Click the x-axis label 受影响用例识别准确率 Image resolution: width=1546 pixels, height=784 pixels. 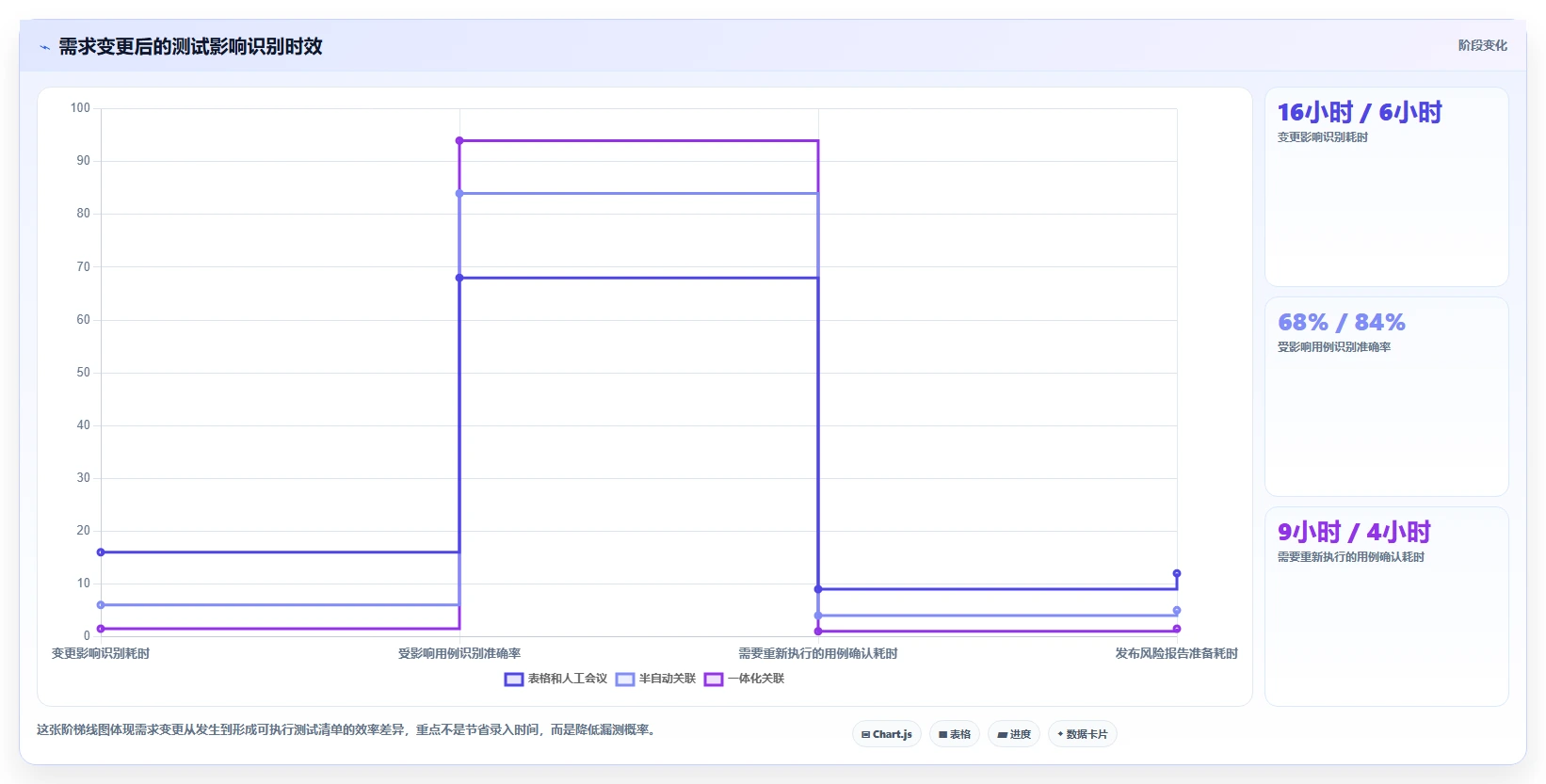click(459, 653)
